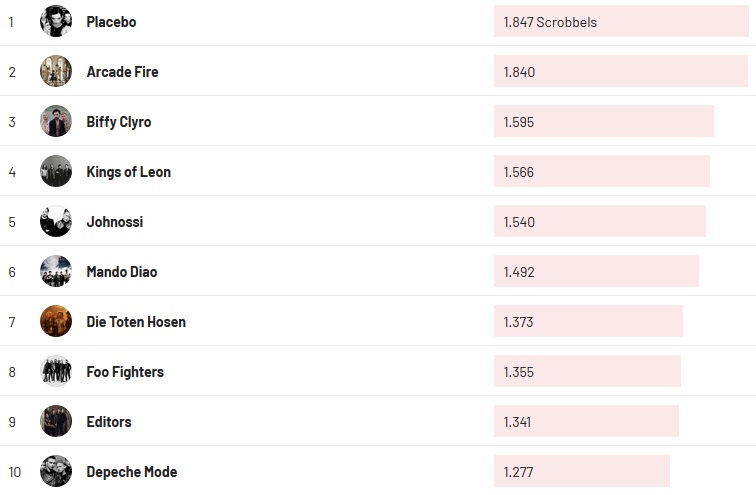Click the Depeche Mode name link

click(x=131, y=472)
